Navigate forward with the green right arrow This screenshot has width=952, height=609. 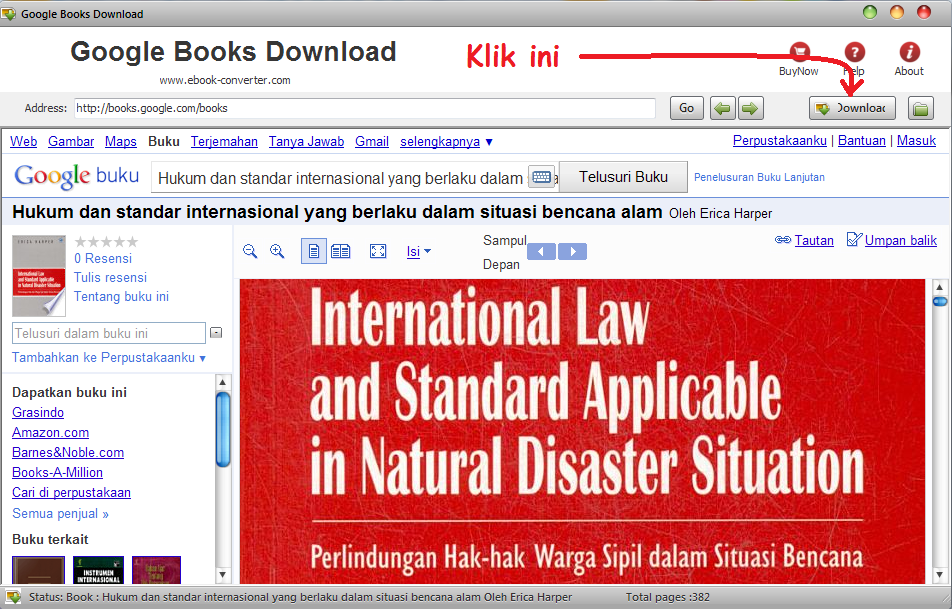tap(750, 108)
